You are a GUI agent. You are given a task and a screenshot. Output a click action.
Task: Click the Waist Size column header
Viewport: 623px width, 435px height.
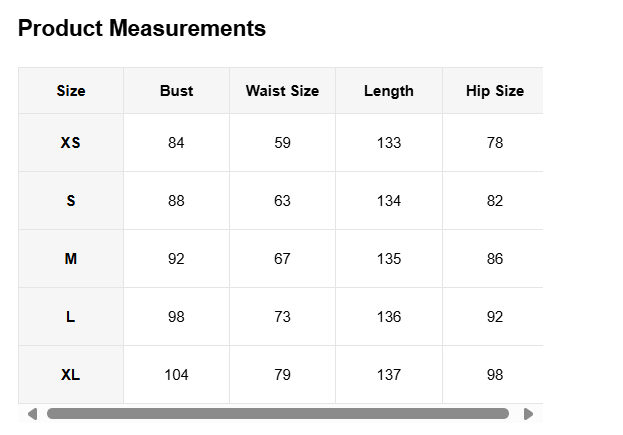(282, 91)
